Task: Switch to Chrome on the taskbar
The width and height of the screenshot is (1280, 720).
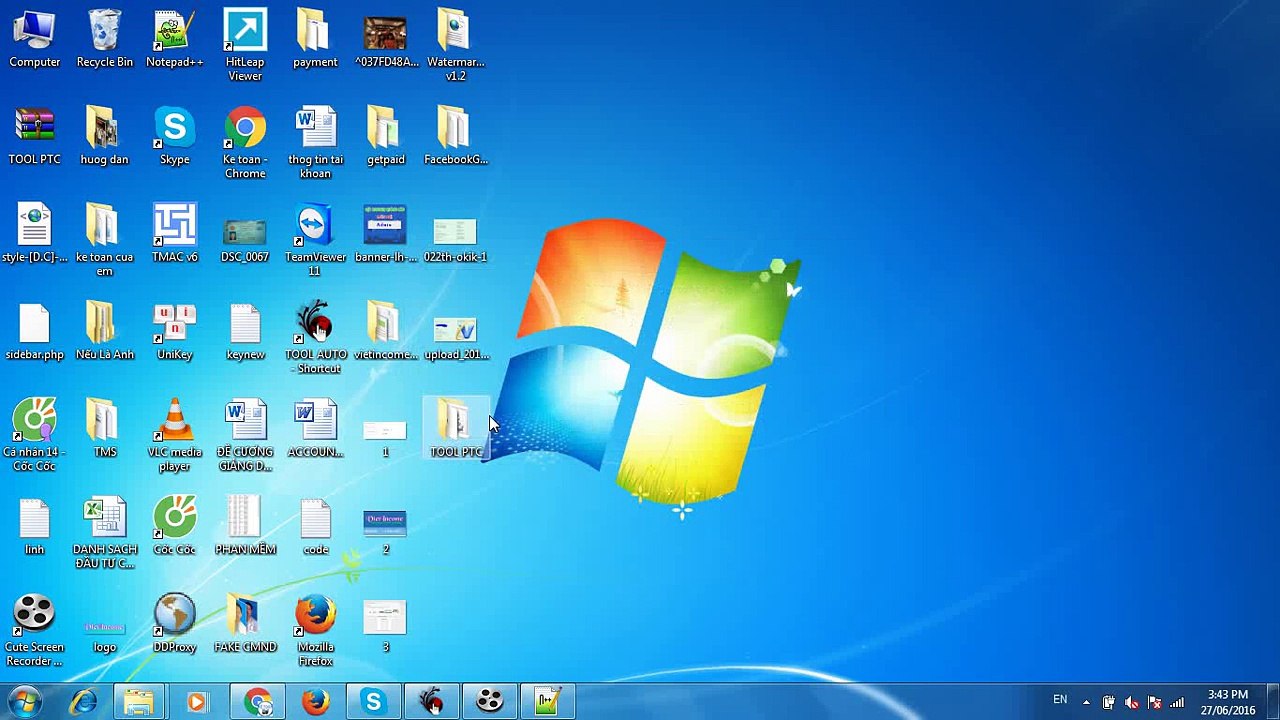Action: coord(258,702)
